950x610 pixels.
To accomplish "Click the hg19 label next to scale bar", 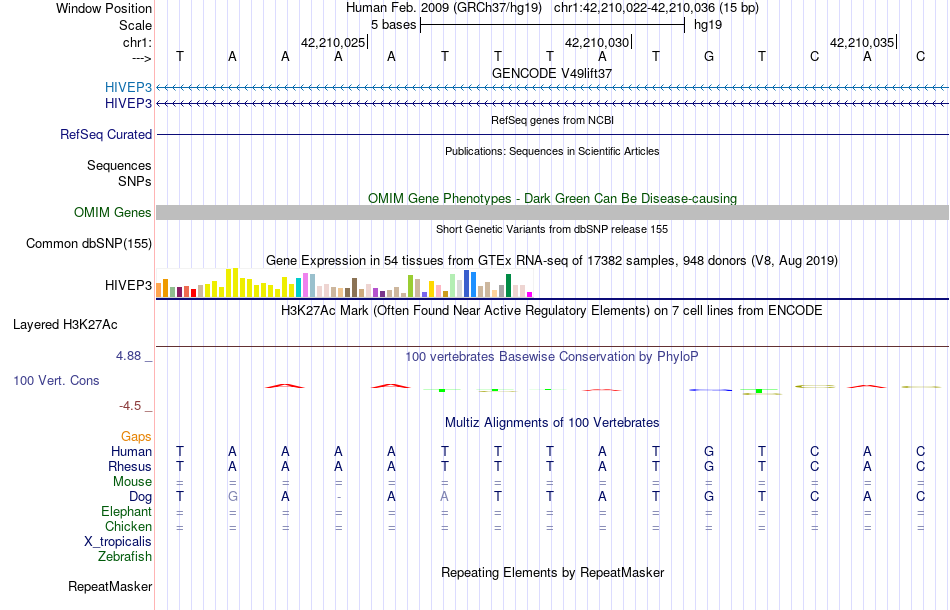I will 708,25.
